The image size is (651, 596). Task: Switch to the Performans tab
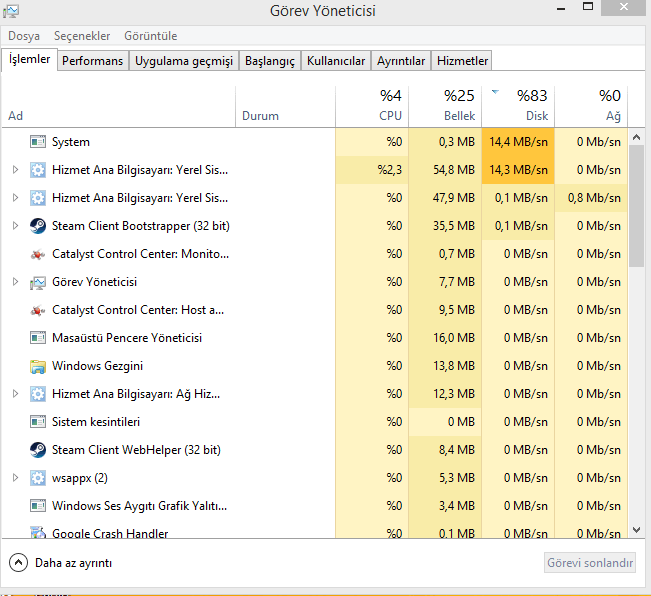coord(92,61)
